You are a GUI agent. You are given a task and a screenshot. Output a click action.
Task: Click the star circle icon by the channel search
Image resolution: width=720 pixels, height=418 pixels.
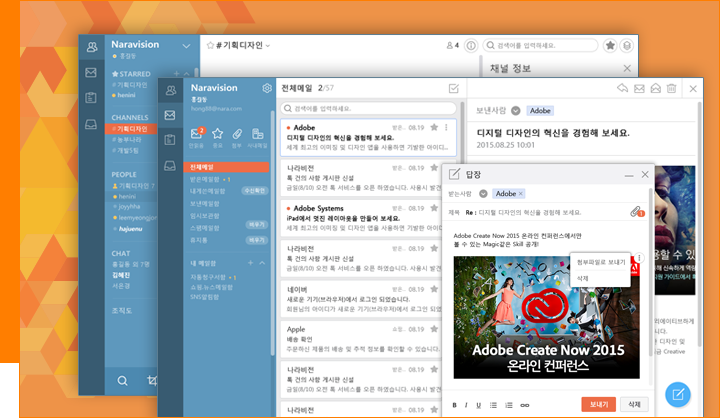pyautogui.click(x=610, y=45)
